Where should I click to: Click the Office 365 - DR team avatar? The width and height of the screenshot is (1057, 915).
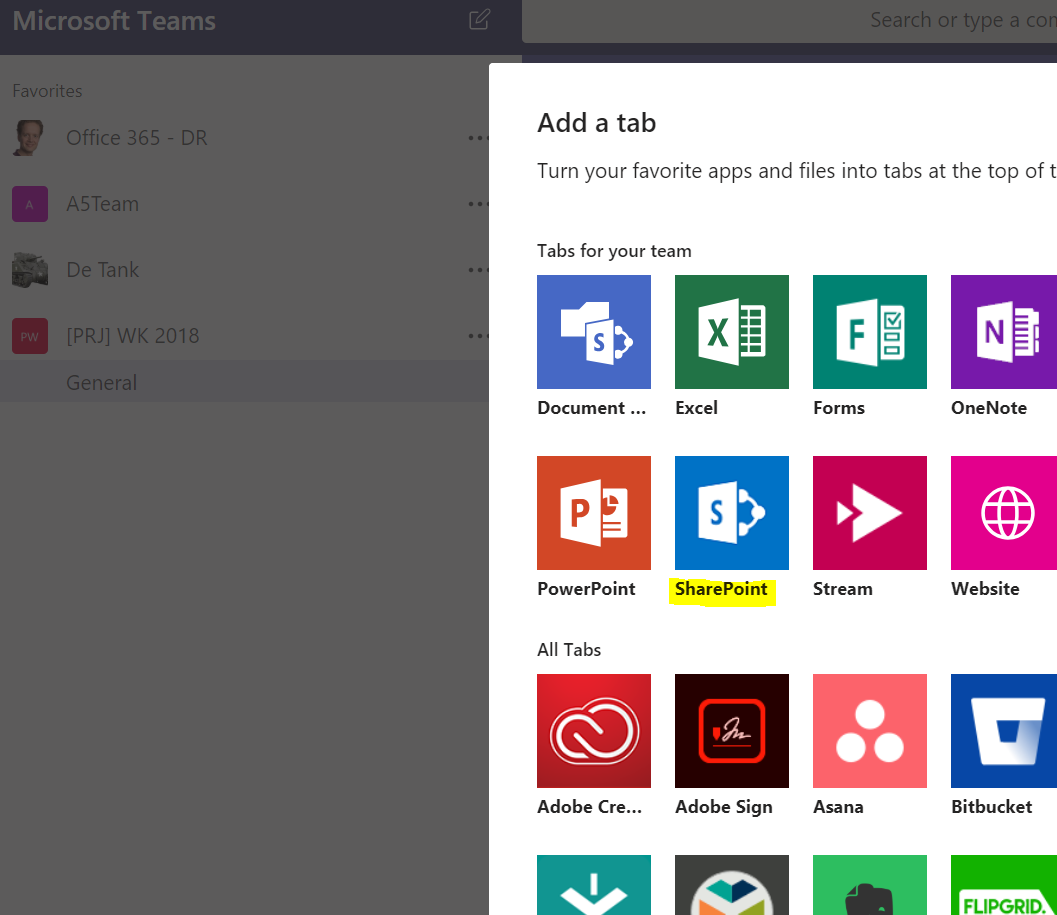(29, 138)
